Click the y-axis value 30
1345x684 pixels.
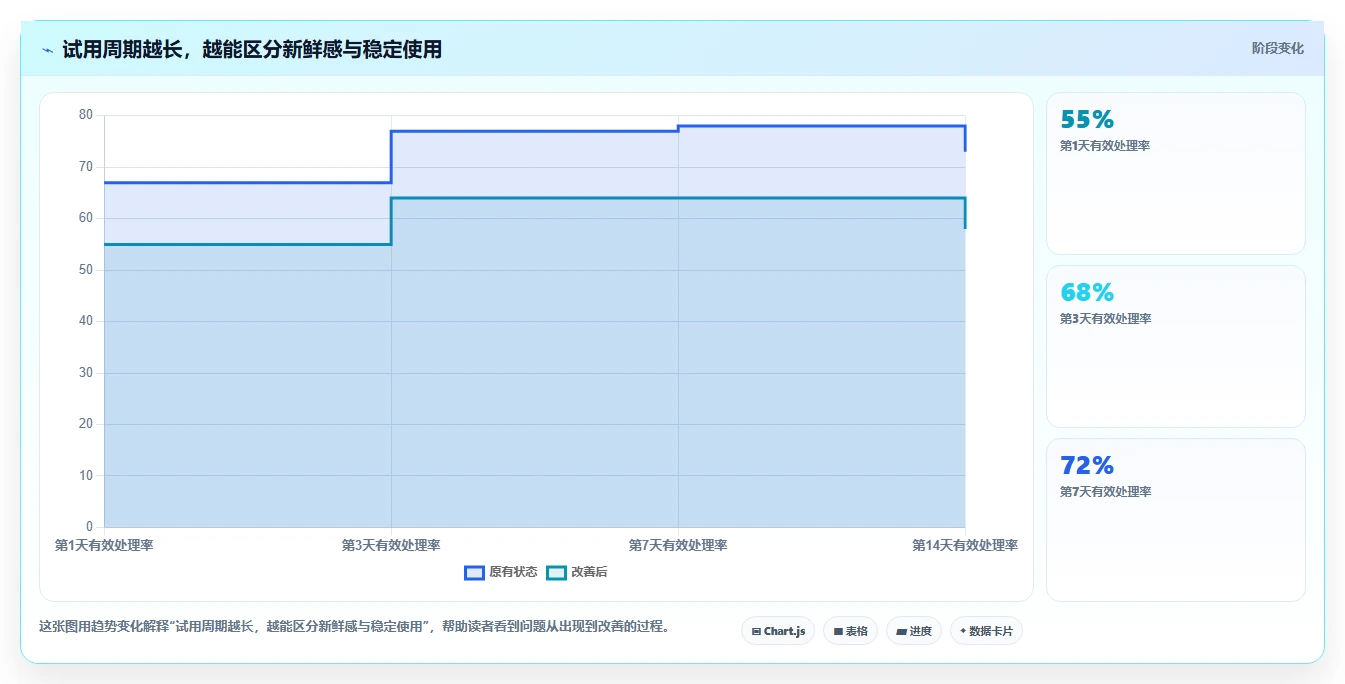point(86,373)
